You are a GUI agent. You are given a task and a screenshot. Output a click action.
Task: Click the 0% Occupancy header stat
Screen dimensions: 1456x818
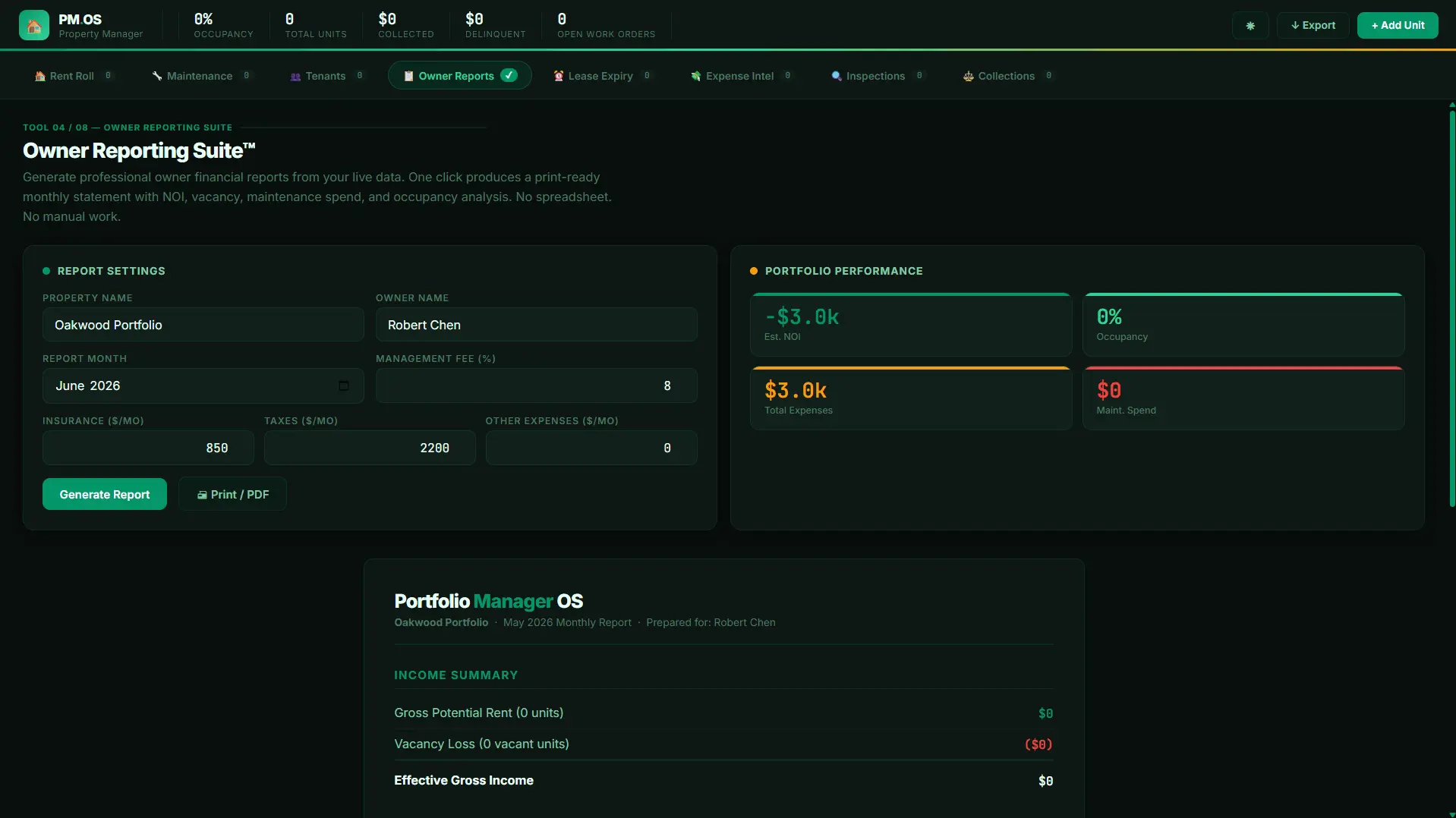223,25
